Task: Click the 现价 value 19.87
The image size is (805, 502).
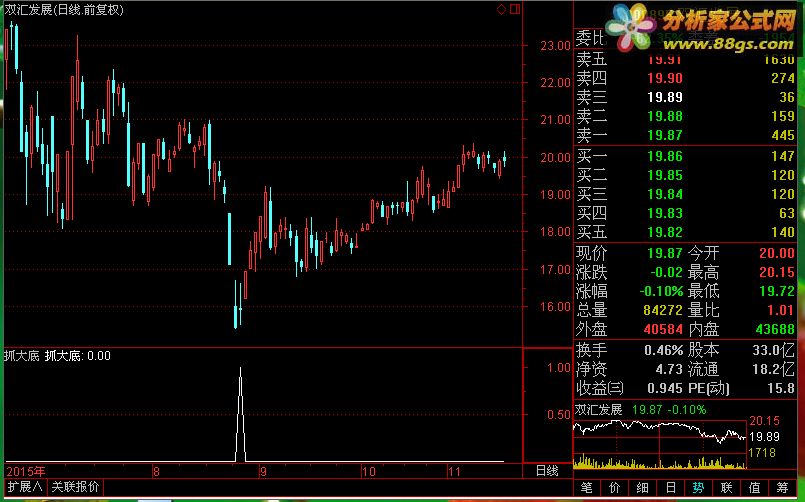Action: tap(665, 253)
